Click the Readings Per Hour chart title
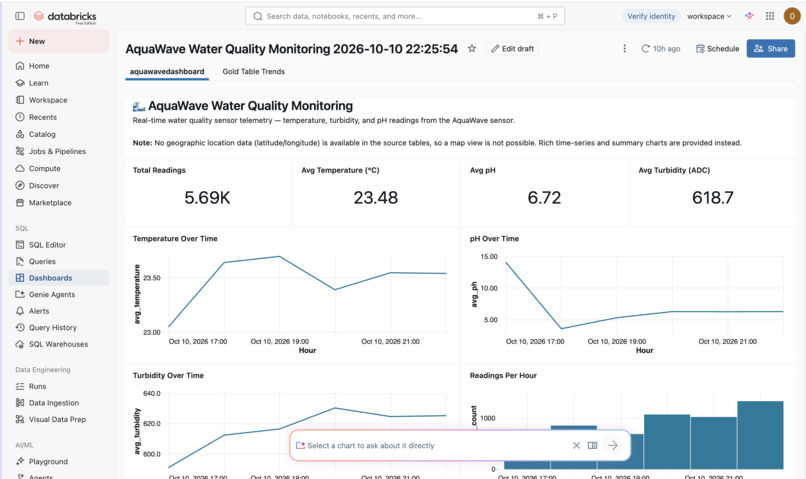Screen dimensions: 806x479 pos(503,376)
